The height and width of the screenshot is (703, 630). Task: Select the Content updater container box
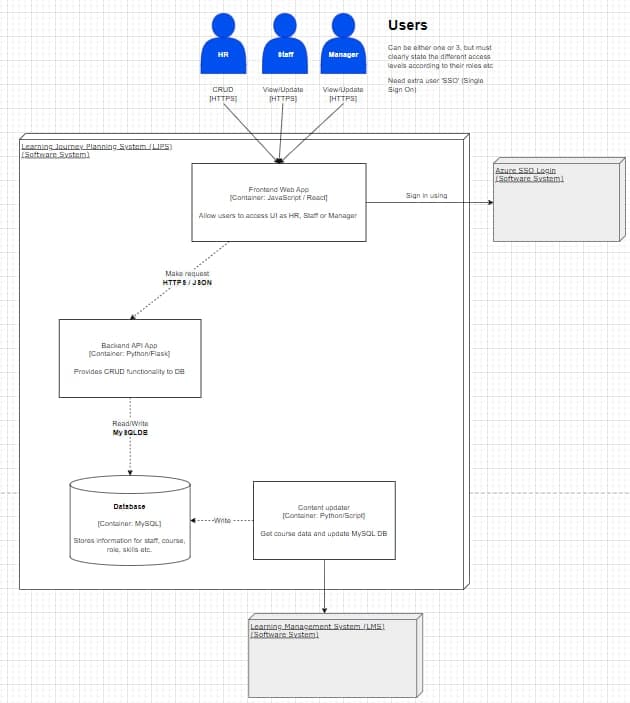pyautogui.click(x=324, y=520)
